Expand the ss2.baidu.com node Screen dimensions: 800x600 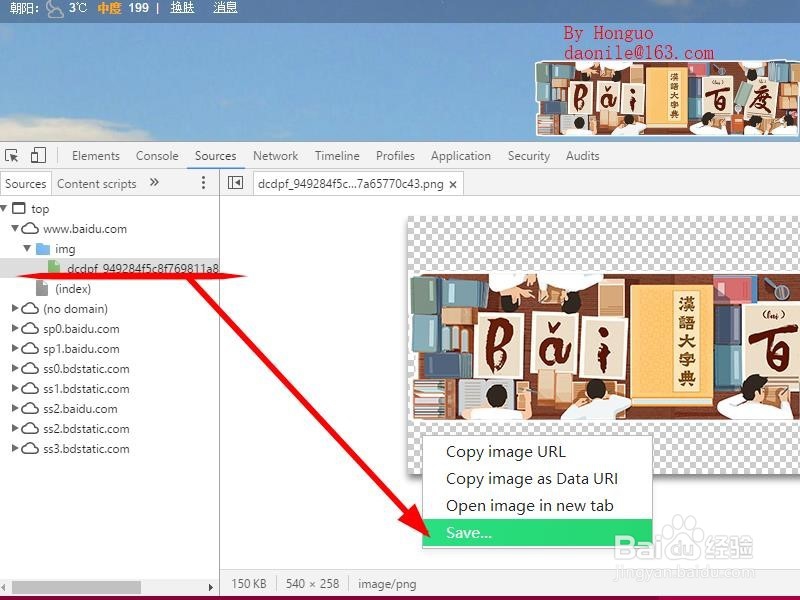tap(15, 408)
